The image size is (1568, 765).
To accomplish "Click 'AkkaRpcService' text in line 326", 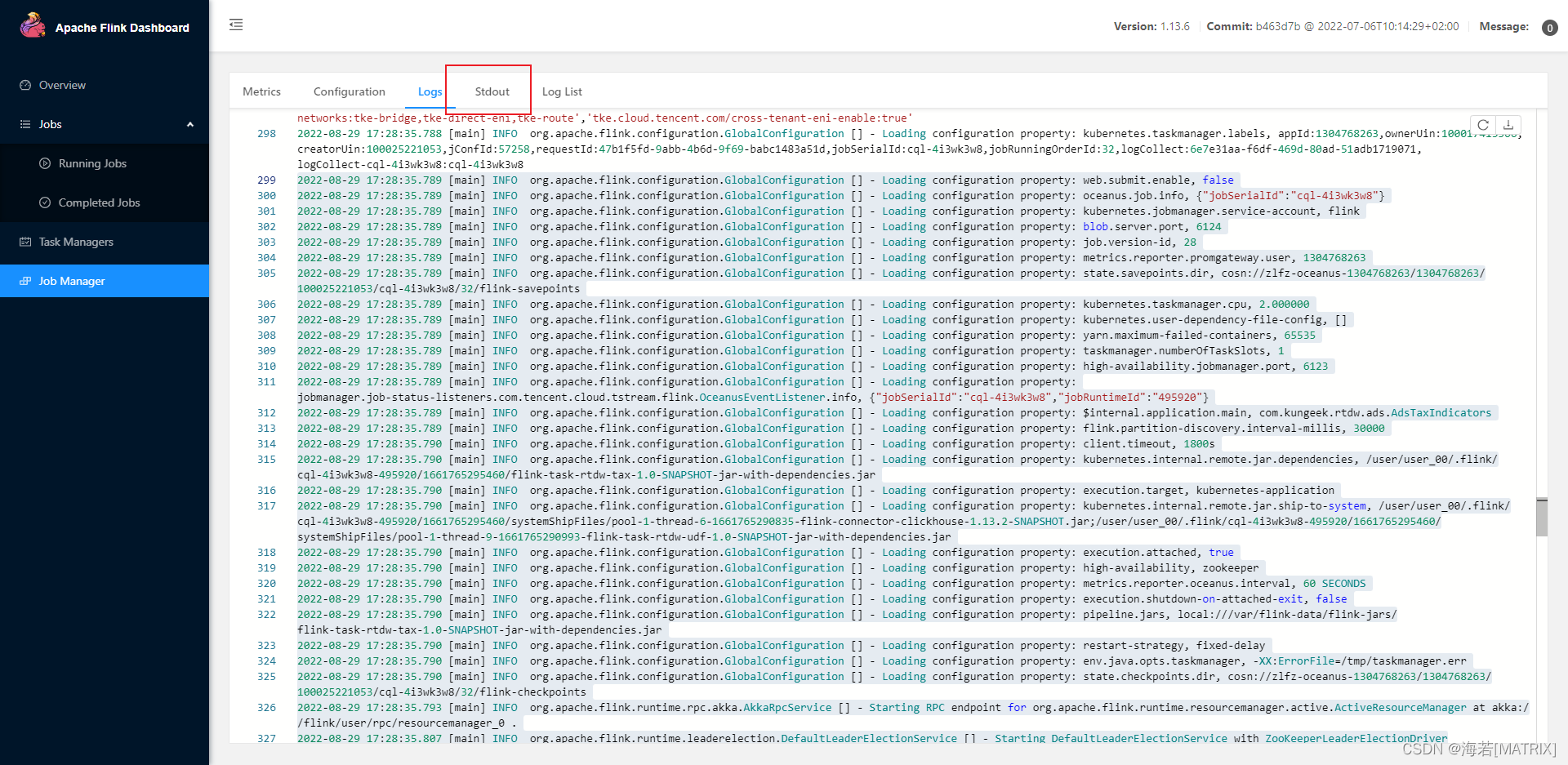I will click(787, 707).
